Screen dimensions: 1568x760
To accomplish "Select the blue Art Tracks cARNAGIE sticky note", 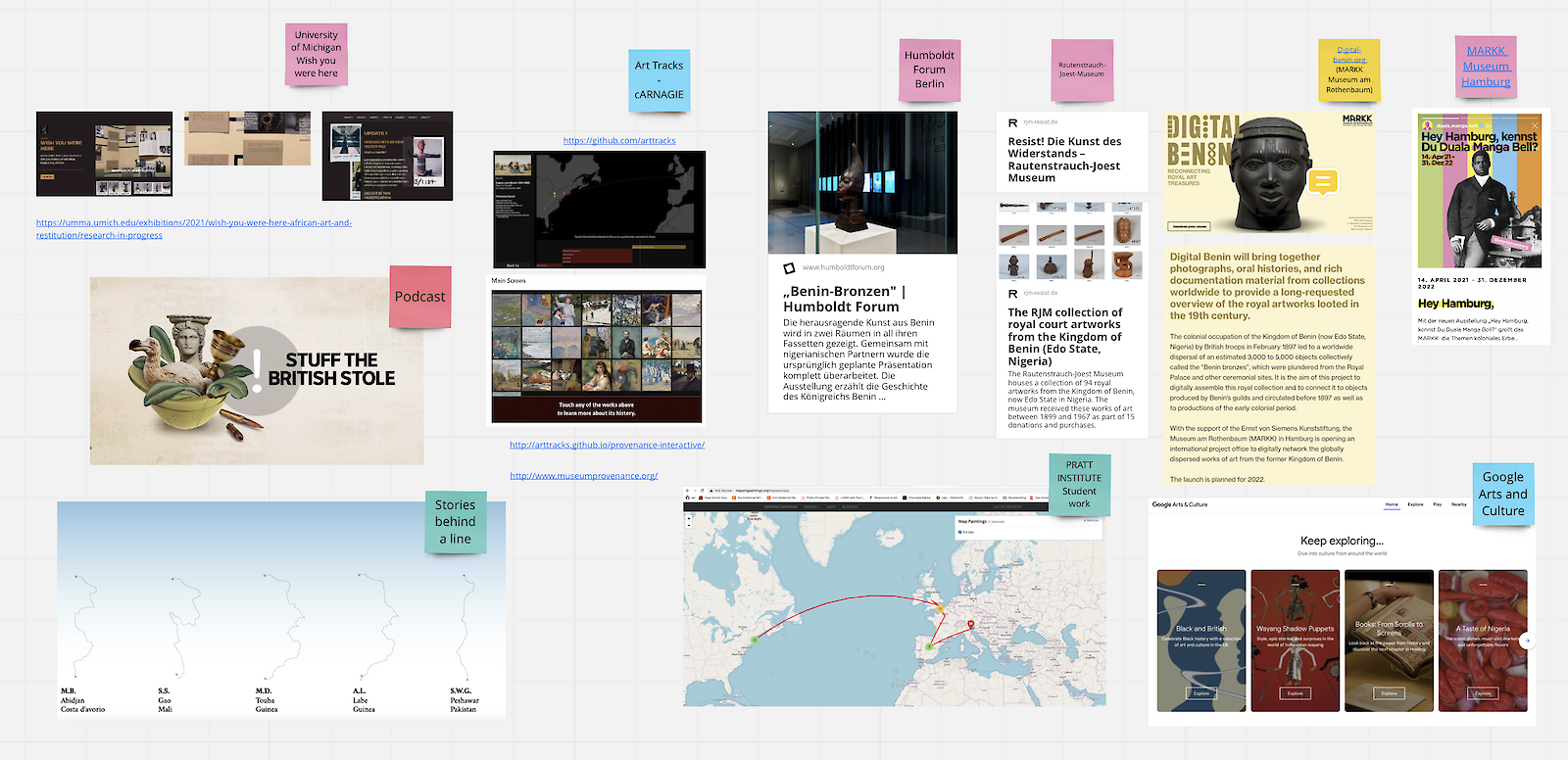I will pyautogui.click(x=659, y=80).
